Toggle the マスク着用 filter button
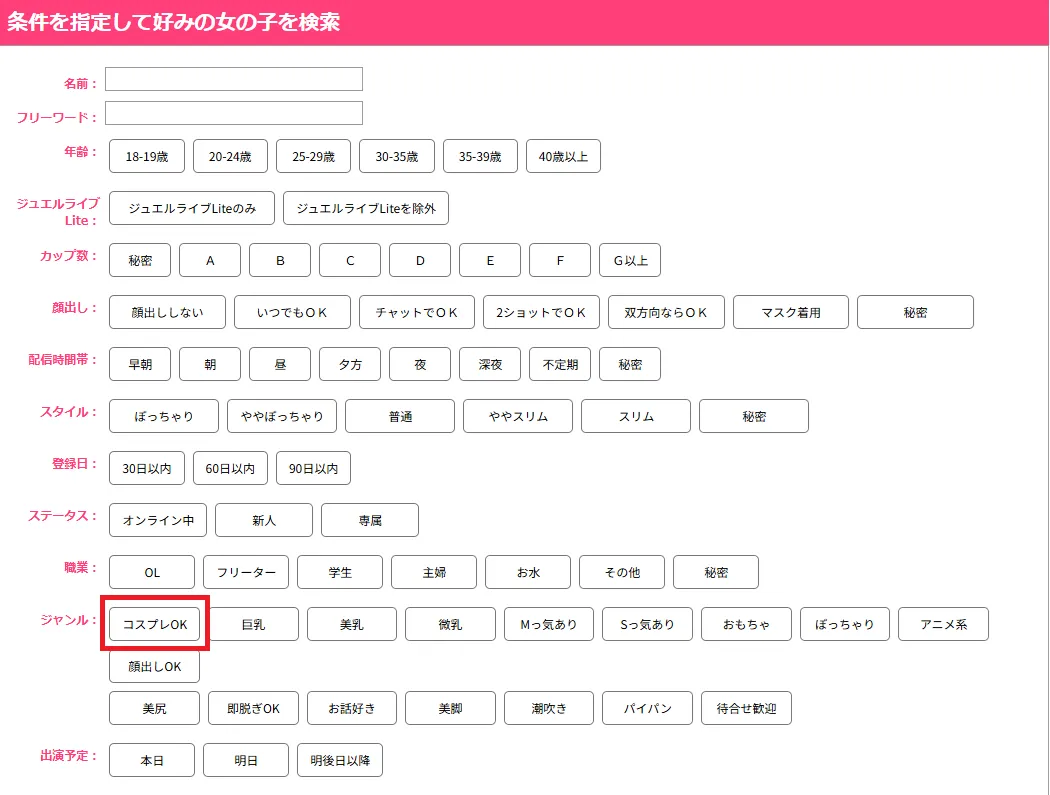This screenshot has height=795, width=1050. coord(791,312)
